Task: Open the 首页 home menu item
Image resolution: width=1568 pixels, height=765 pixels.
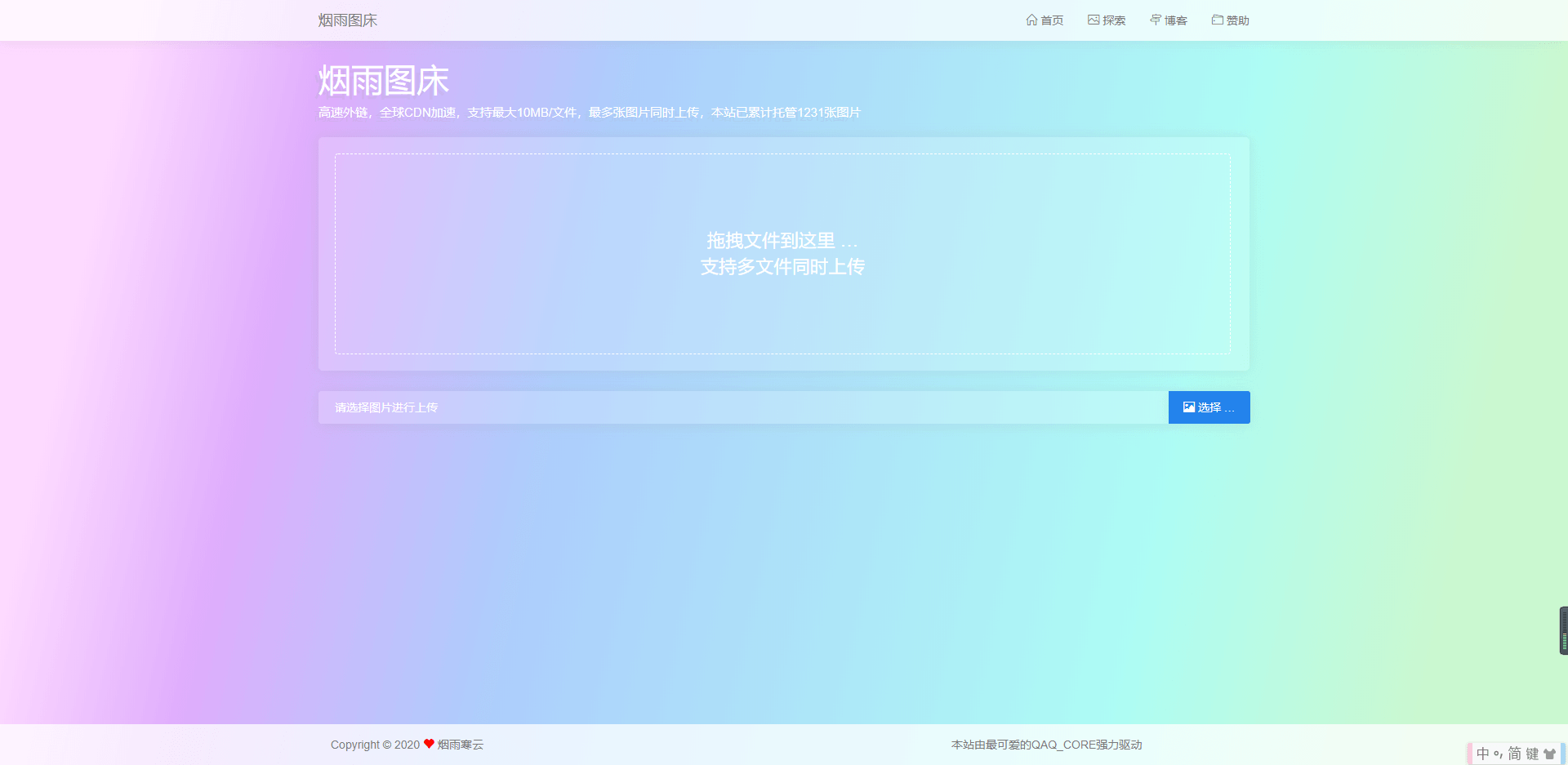Action: (x=1045, y=20)
